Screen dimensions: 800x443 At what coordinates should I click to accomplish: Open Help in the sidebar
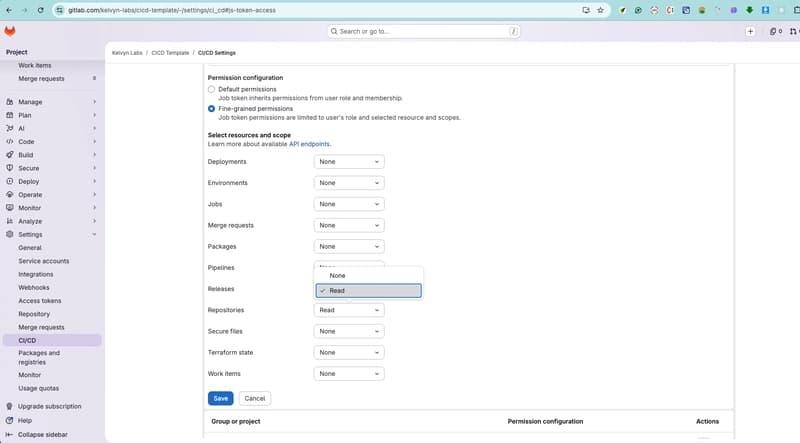pos(24,421)
